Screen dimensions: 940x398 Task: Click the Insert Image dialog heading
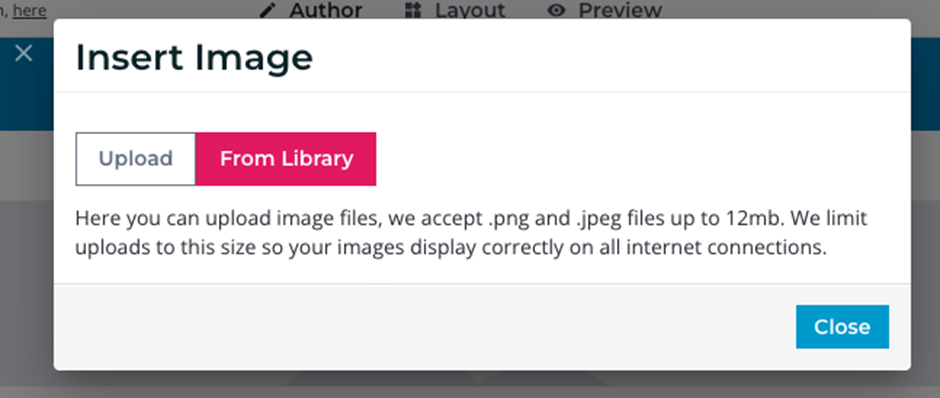coord(194,58)
